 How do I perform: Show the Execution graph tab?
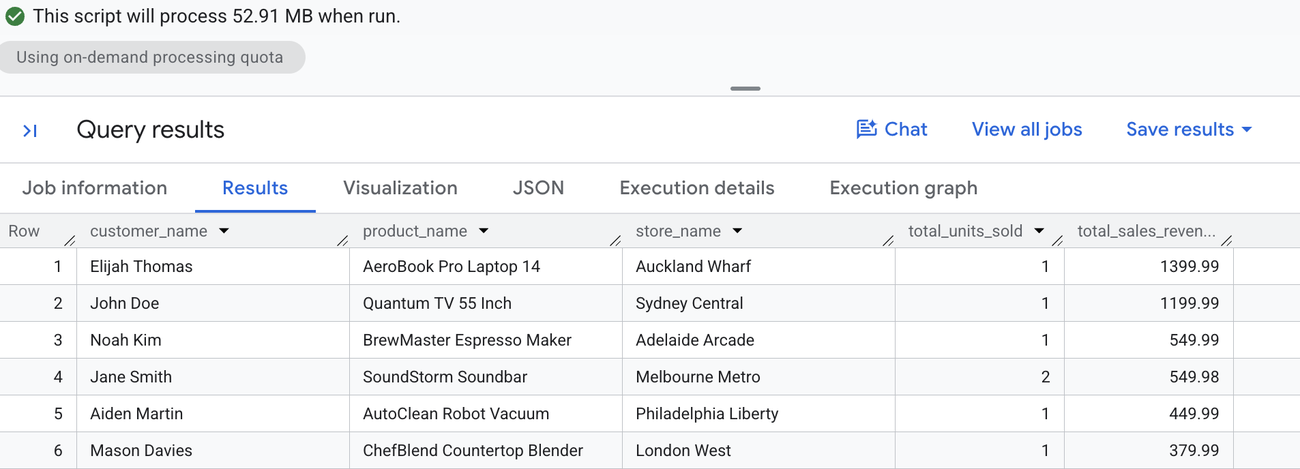tap(904, 188)
